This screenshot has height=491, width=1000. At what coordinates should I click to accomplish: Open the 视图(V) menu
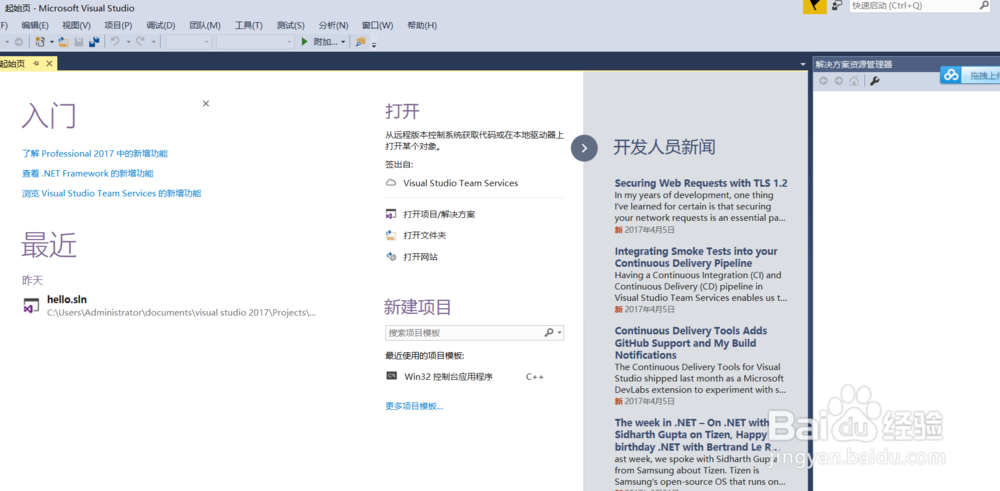point(77,26)
